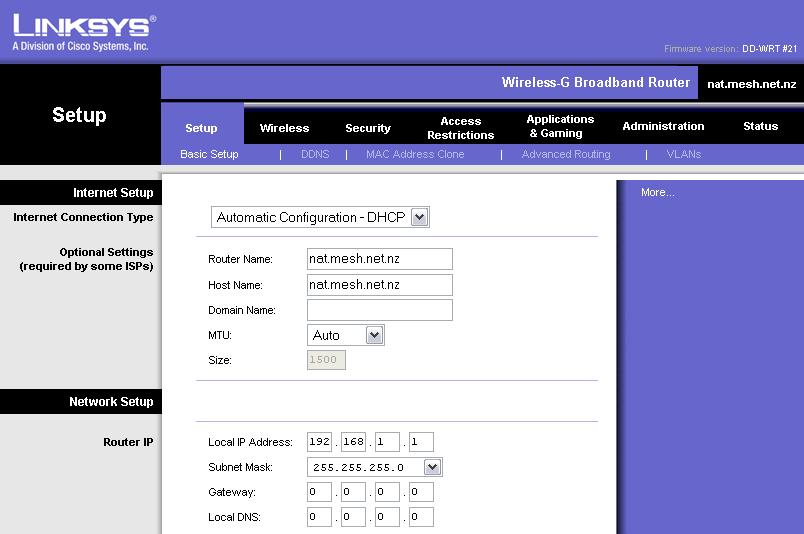Click the second Local DNS octet field
This screenshot has width=804, height=534.
[x=353, y=517]
